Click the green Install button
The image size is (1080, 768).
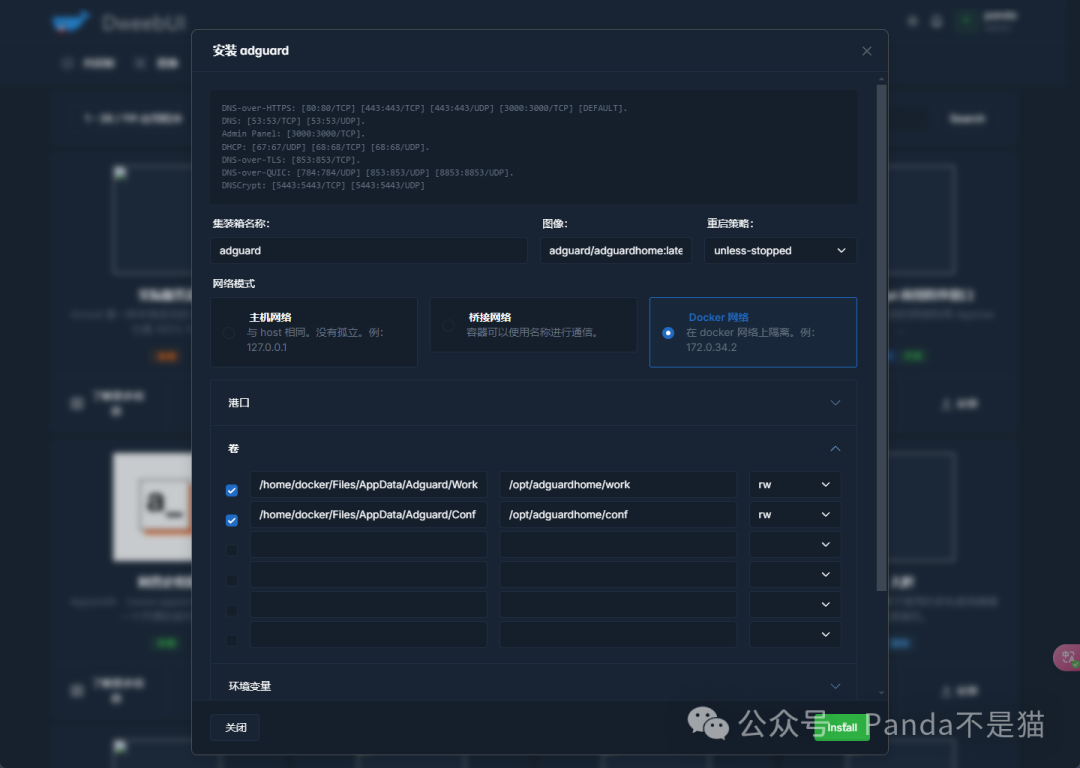[842, 727]
